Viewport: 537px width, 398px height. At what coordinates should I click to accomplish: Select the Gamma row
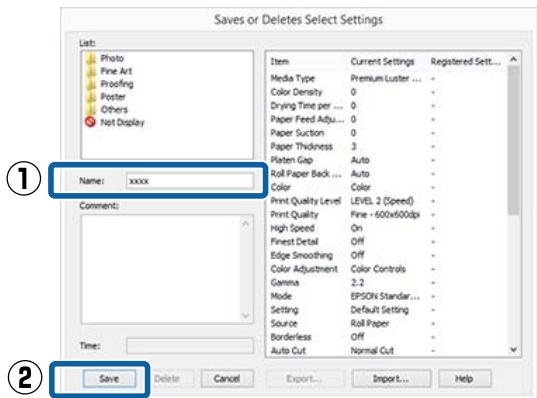(387, 283)
